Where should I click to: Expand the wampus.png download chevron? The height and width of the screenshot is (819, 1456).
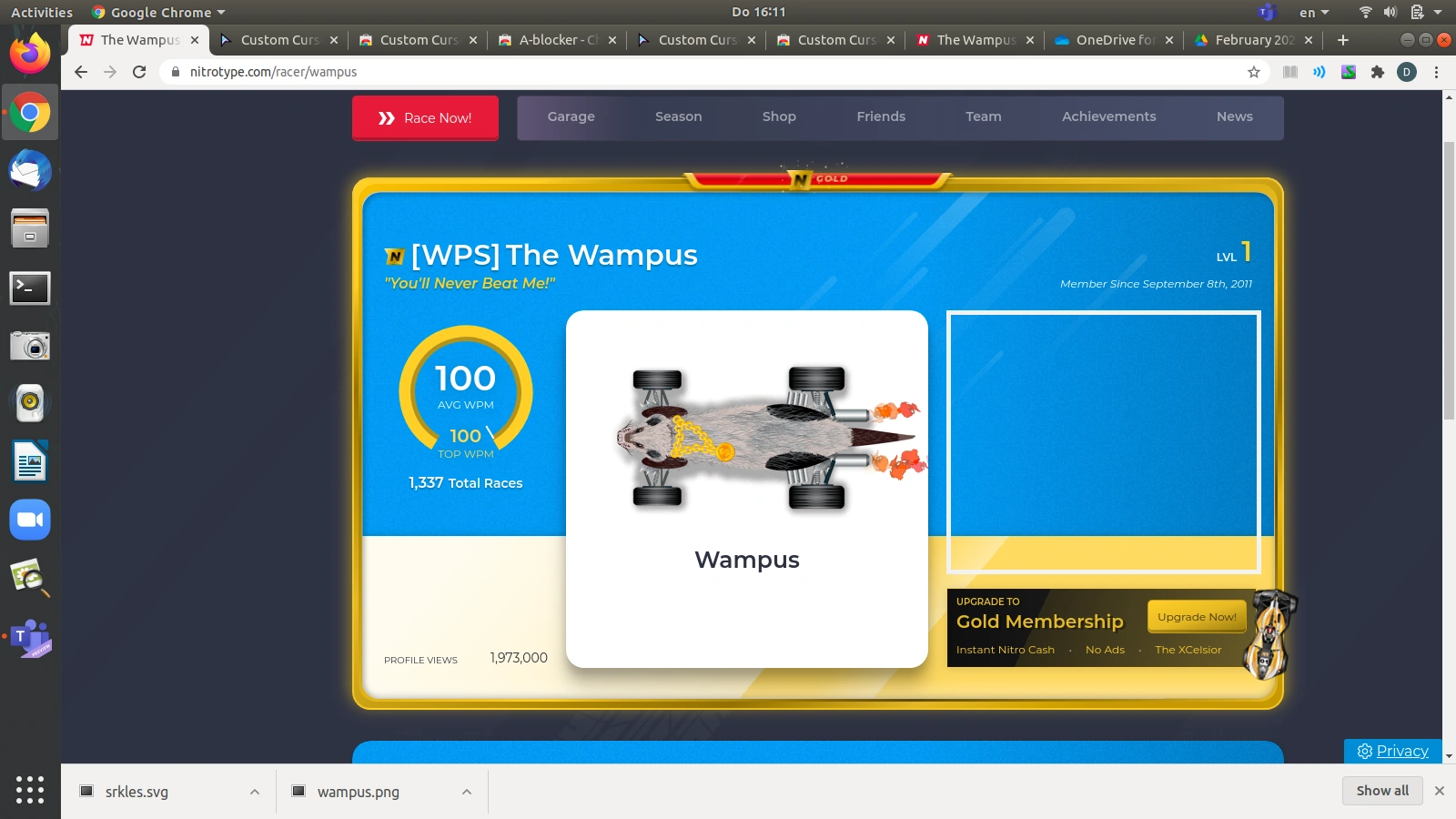(467, 791)
